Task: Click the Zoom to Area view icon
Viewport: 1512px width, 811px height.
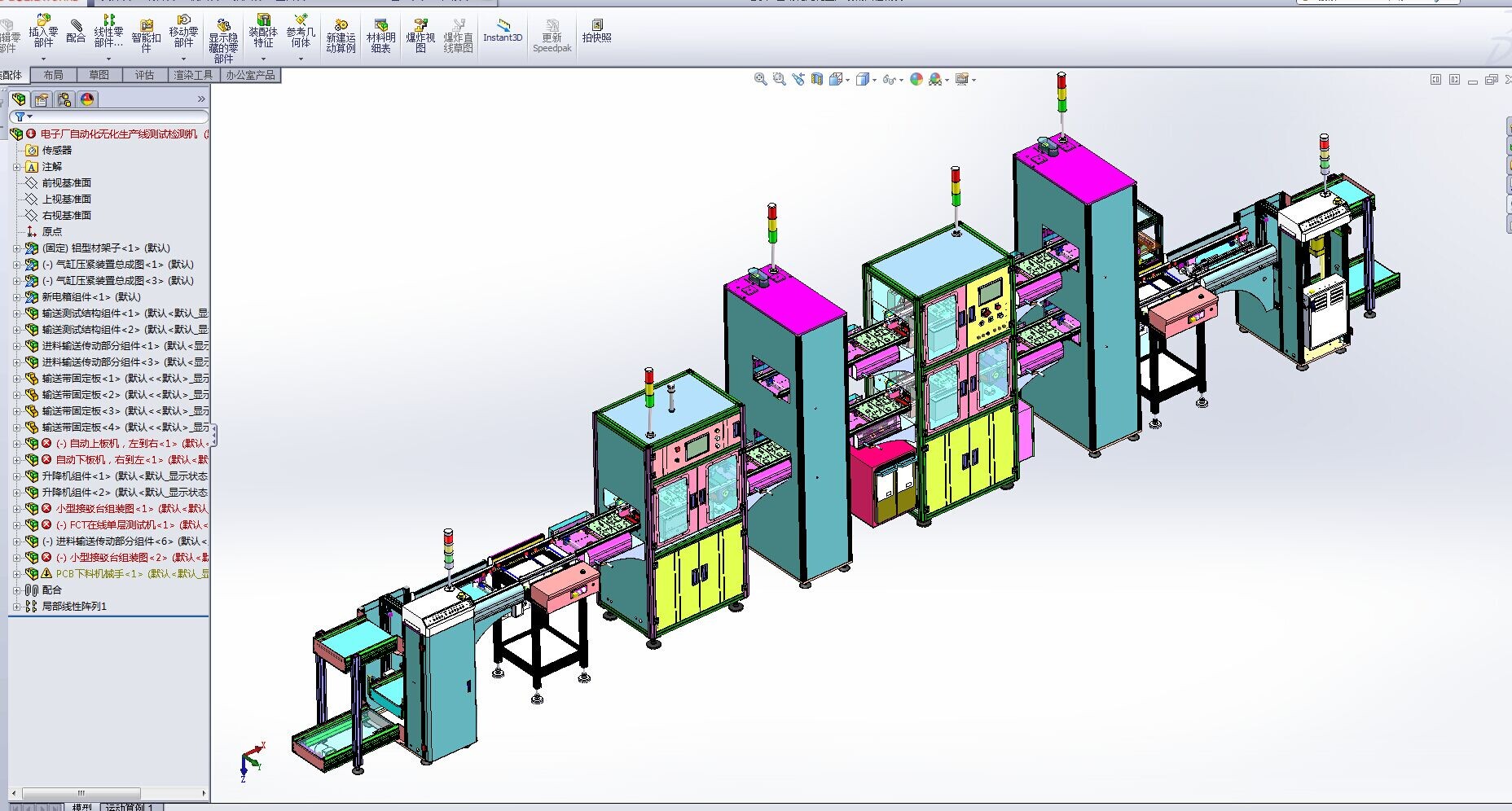Action: coord(780,79)
